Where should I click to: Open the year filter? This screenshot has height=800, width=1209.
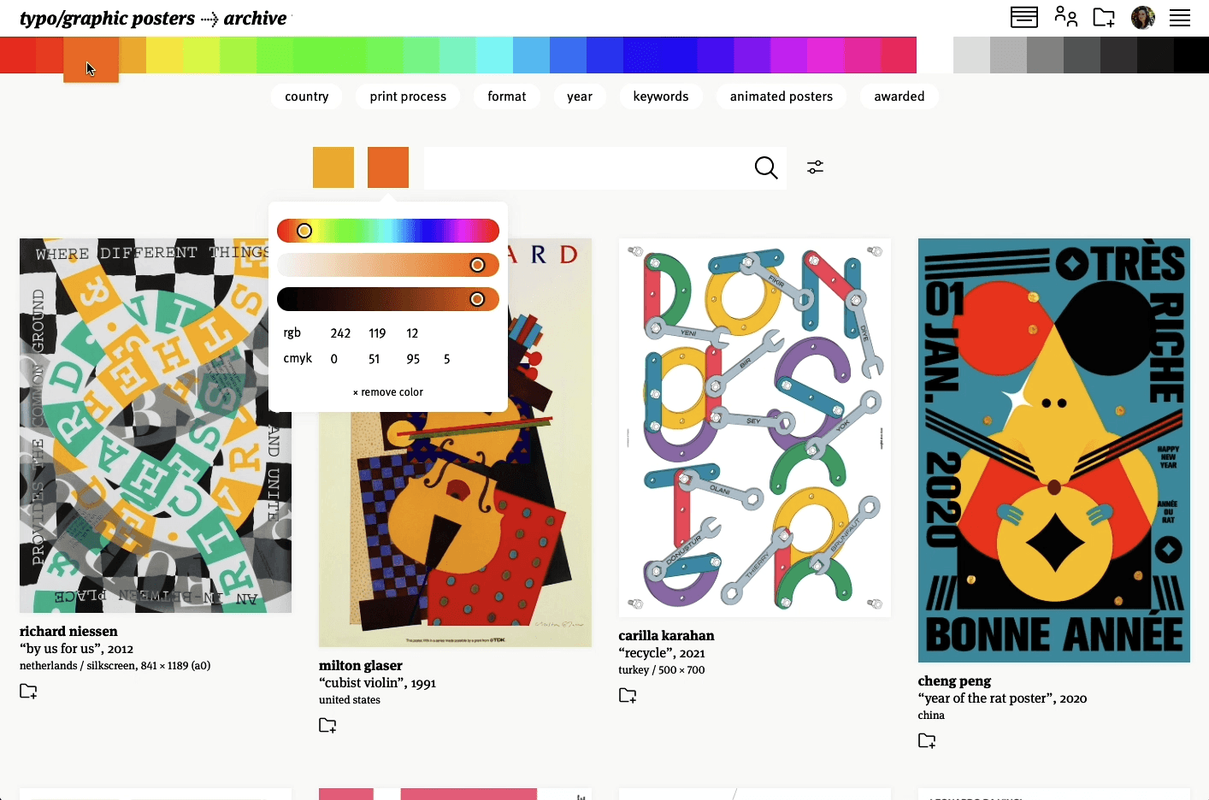click(580, 96)
